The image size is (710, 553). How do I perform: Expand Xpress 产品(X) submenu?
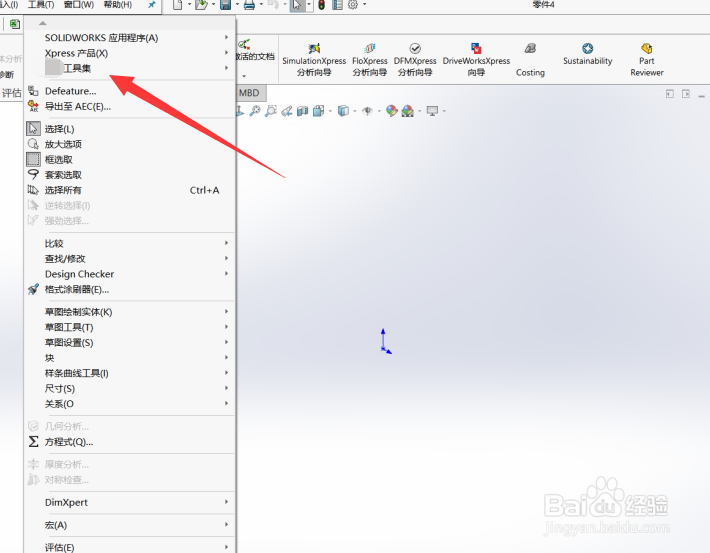tap(130, 53)
